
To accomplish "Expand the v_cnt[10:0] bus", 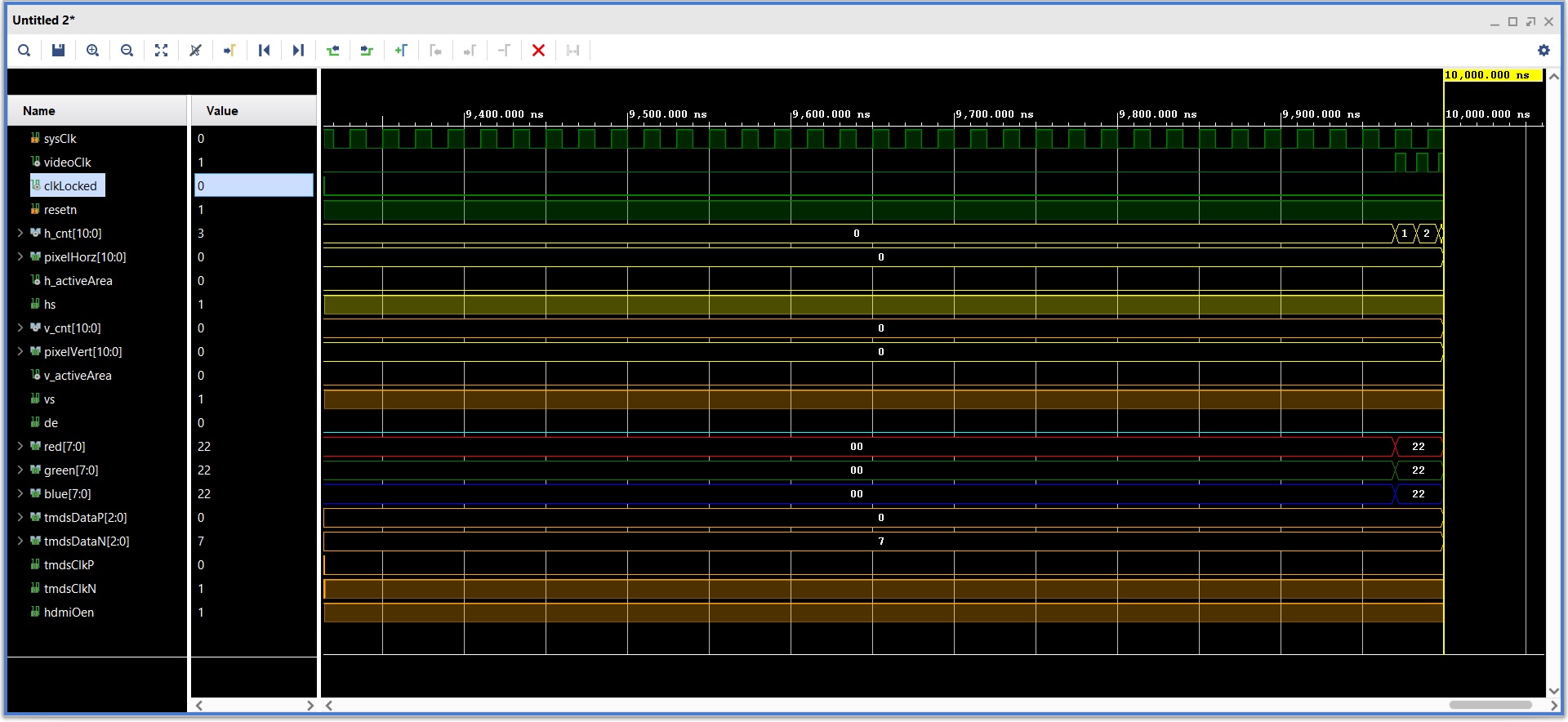I will click(x=20, y=328).
